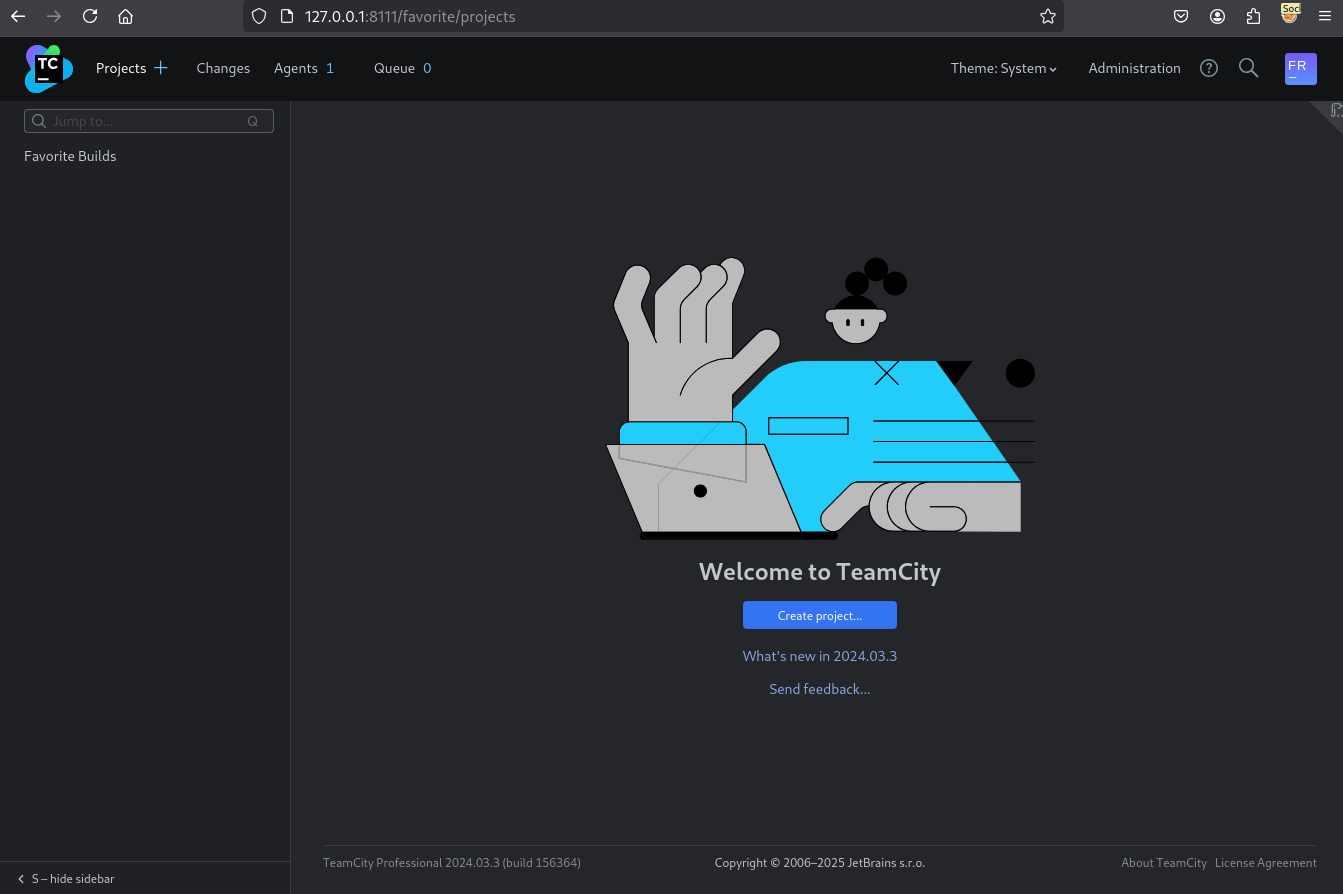The width and height of the screenshot is (1343, 894).
Task: Open the License Agreement footer link
Action: click(x=1266, y=863)
